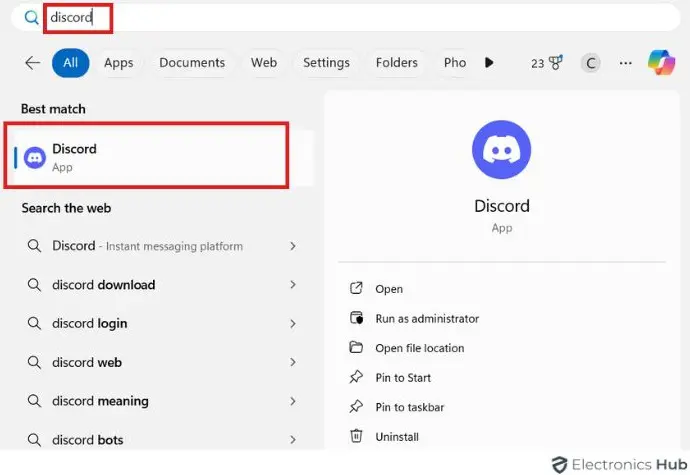
Task: Click the Open external-link icon
Action: click(356, 288)
